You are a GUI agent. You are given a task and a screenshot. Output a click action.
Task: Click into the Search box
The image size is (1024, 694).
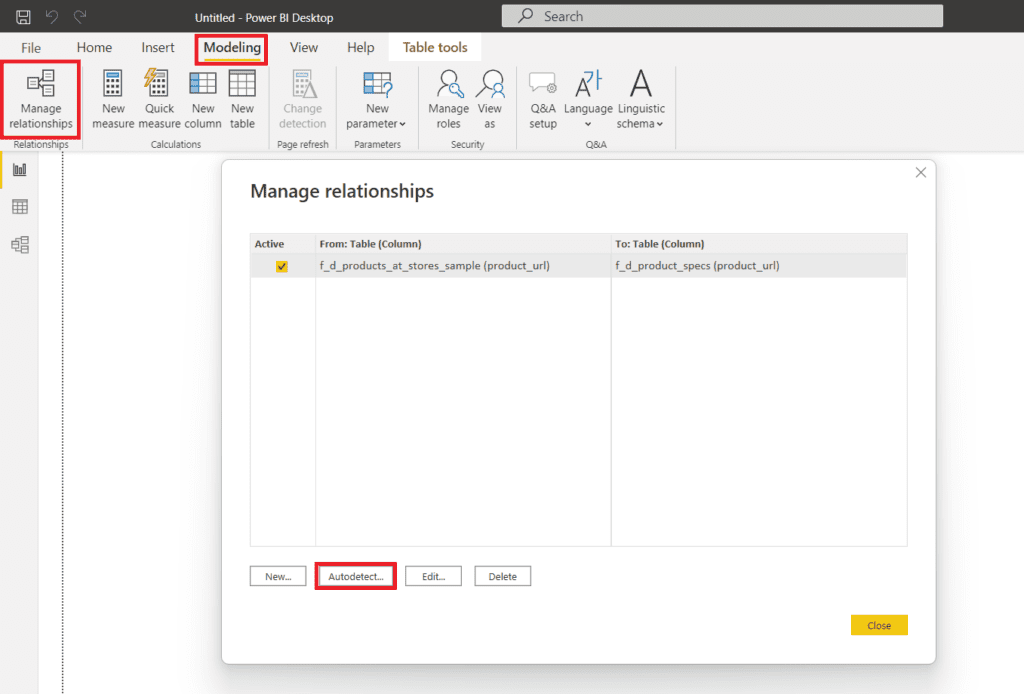722,16
